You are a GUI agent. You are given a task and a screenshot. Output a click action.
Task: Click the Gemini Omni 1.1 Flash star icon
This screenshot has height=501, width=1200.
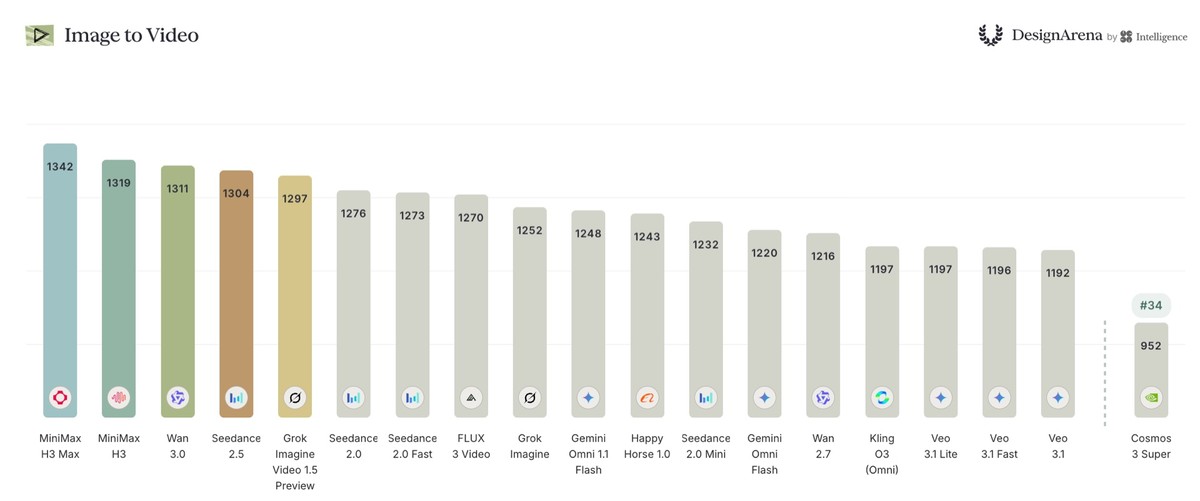(588, 397)
